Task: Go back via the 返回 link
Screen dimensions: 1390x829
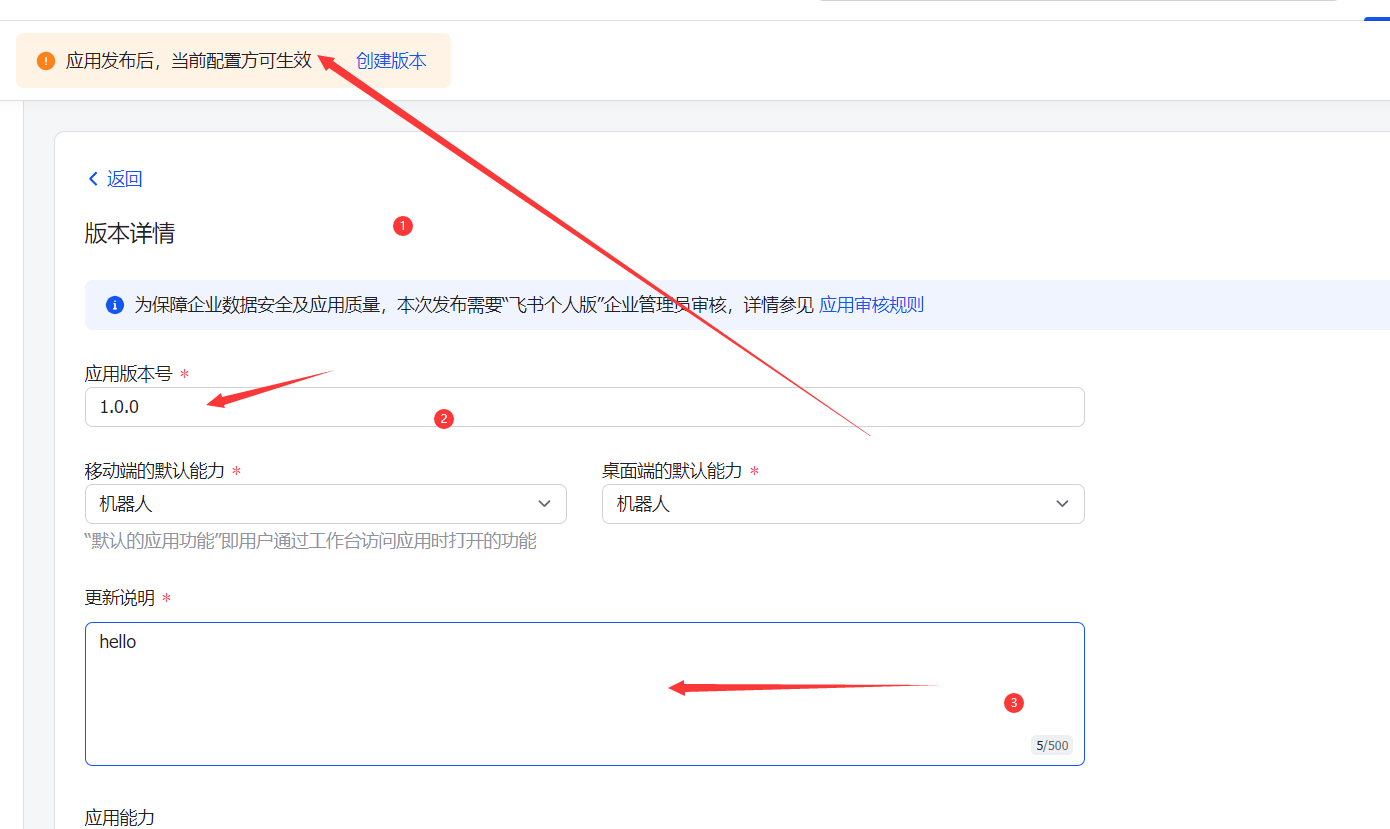Action: pos(125,179)
